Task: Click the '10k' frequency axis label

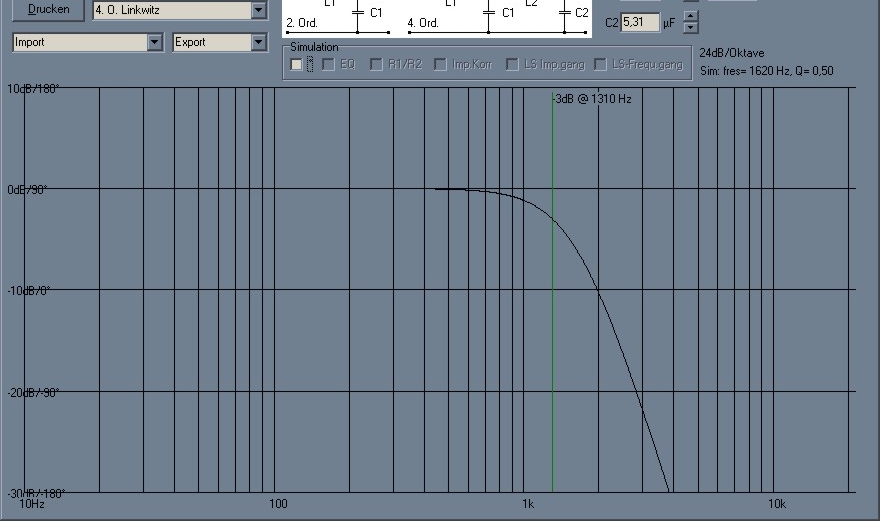Action: 777,504
